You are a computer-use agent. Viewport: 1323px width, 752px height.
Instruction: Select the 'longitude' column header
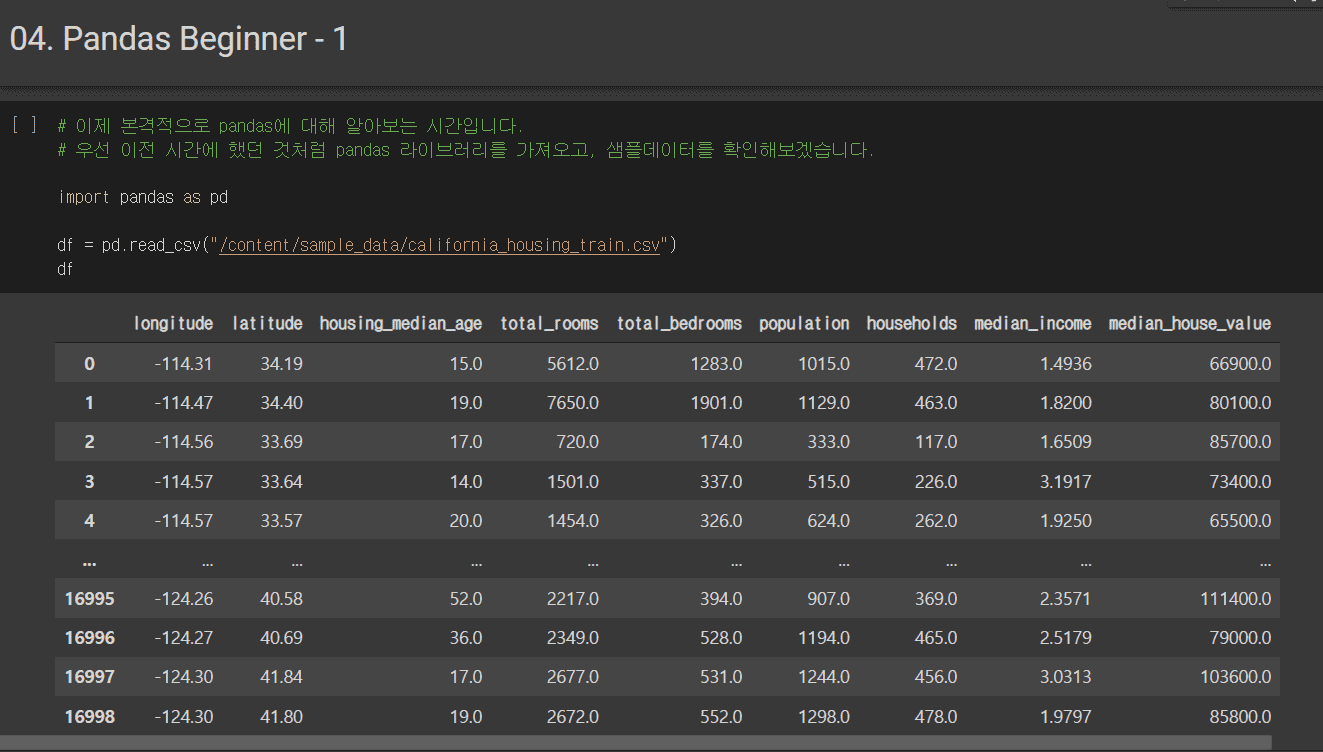pos(173,323)
